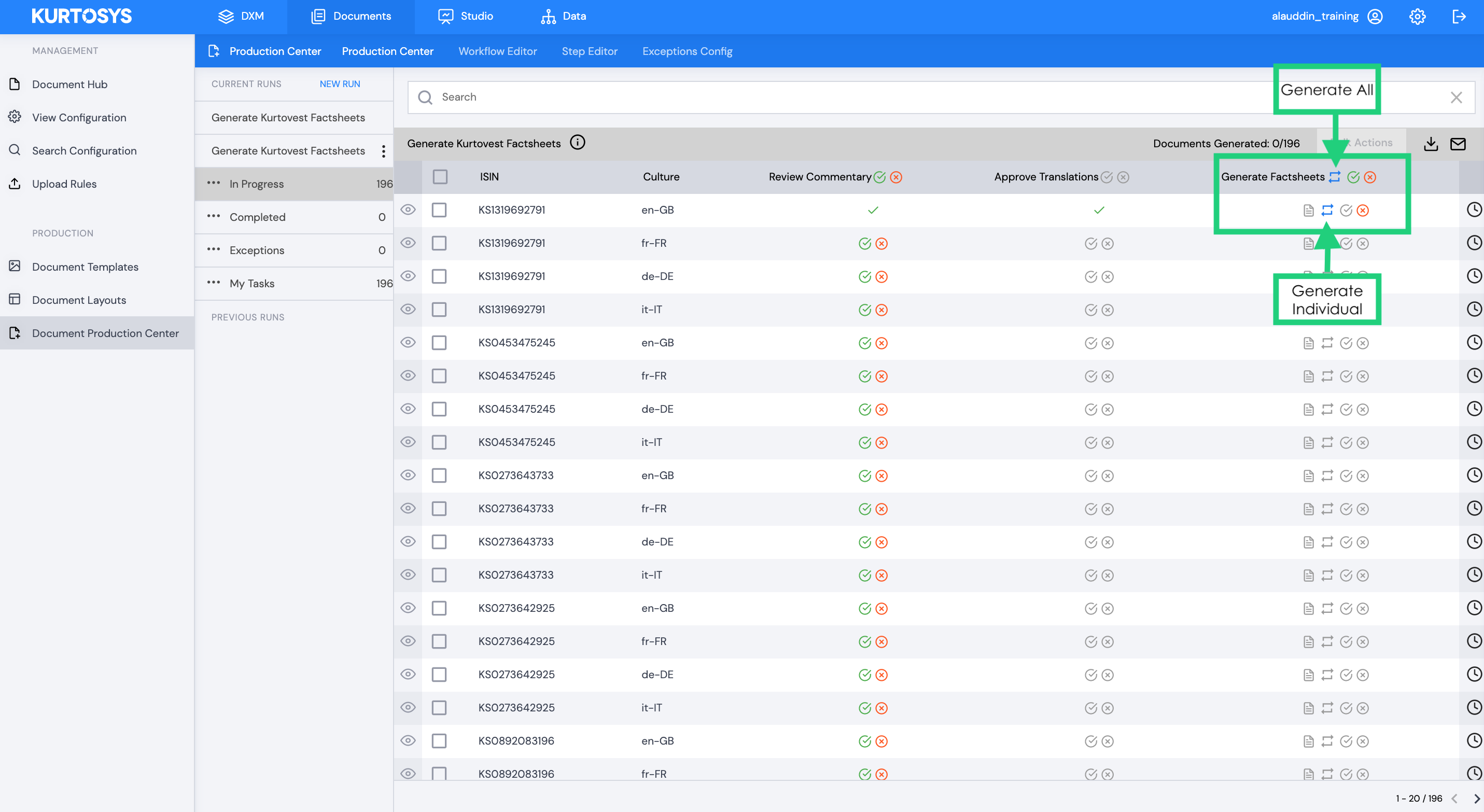Open kebab menu for Generate Kurtovest Factsheets run

tap(384, 151)
